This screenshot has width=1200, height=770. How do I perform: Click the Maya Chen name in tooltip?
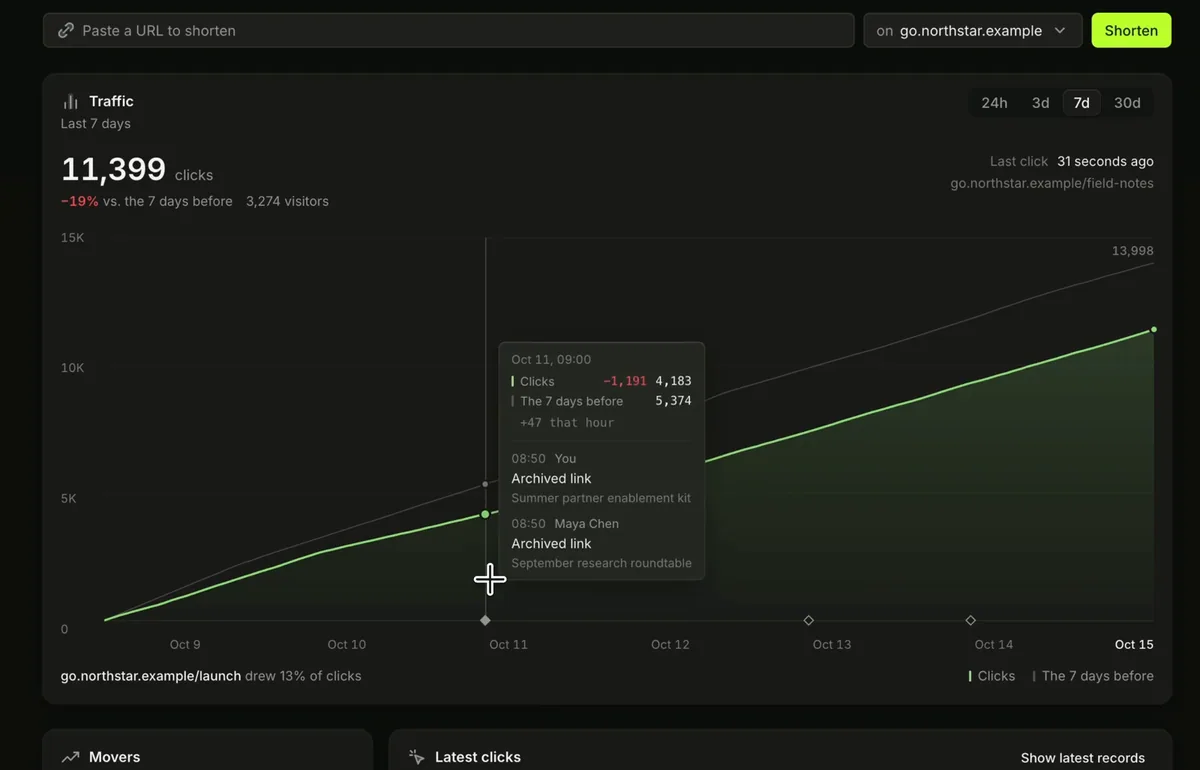[586, 523]
